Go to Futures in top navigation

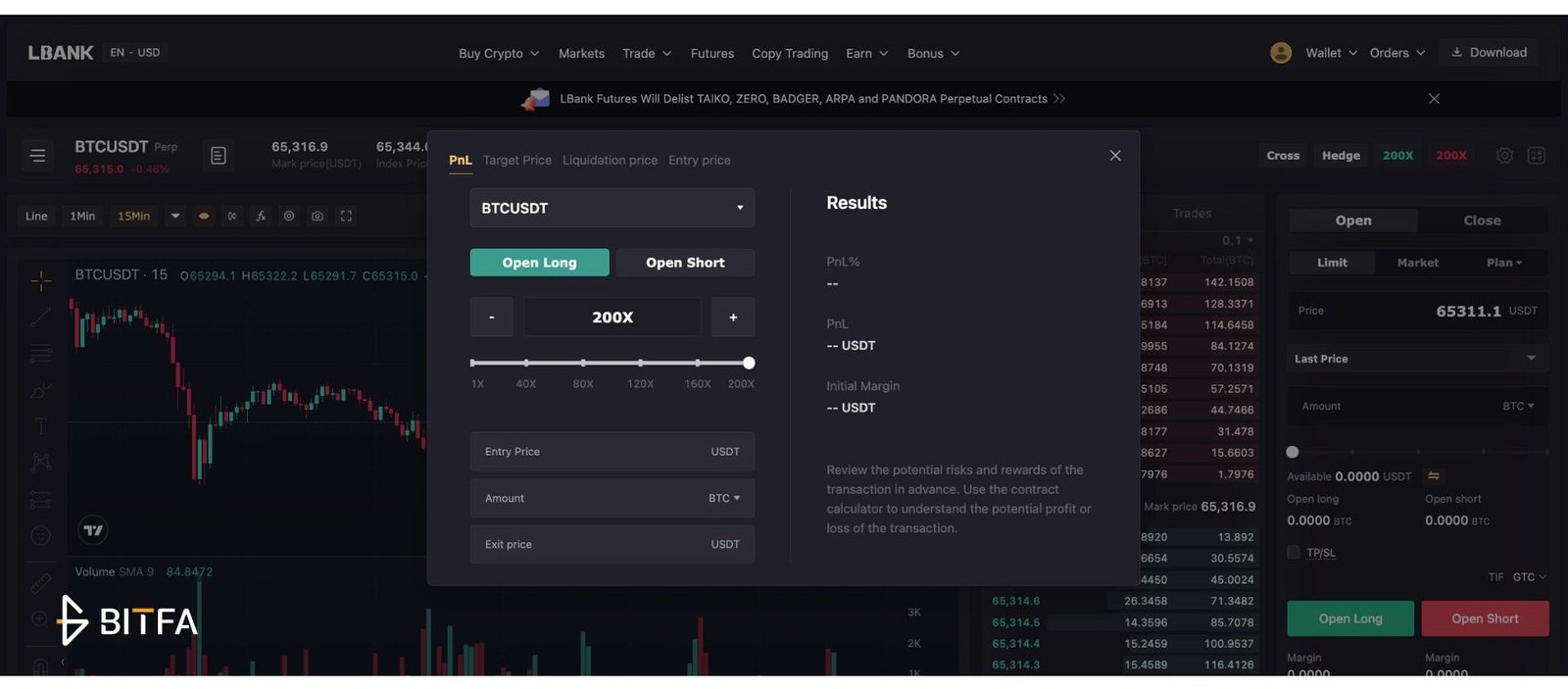click(712, 53)
